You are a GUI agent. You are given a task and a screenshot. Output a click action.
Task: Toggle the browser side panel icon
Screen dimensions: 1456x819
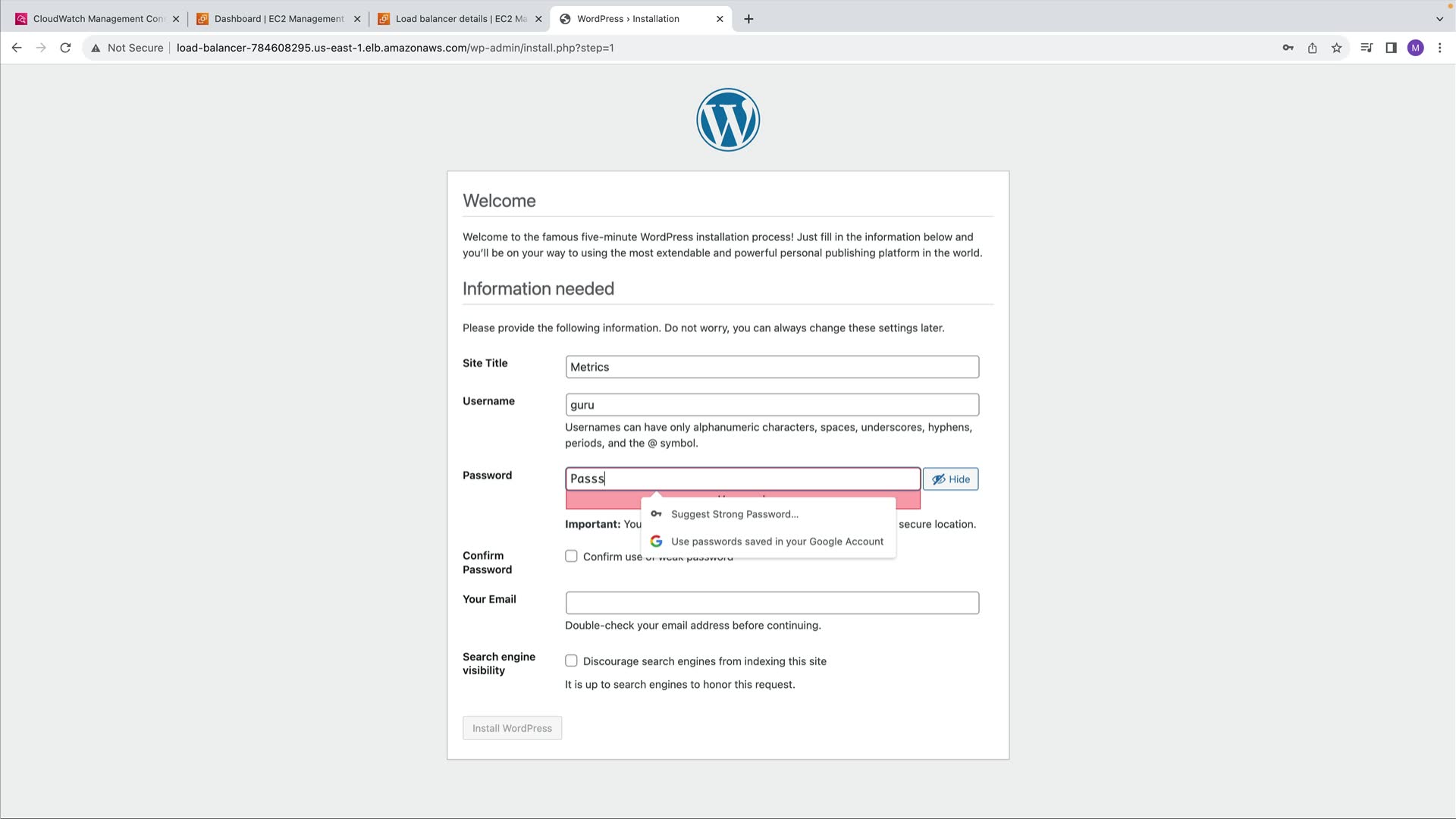point(1391,48)
